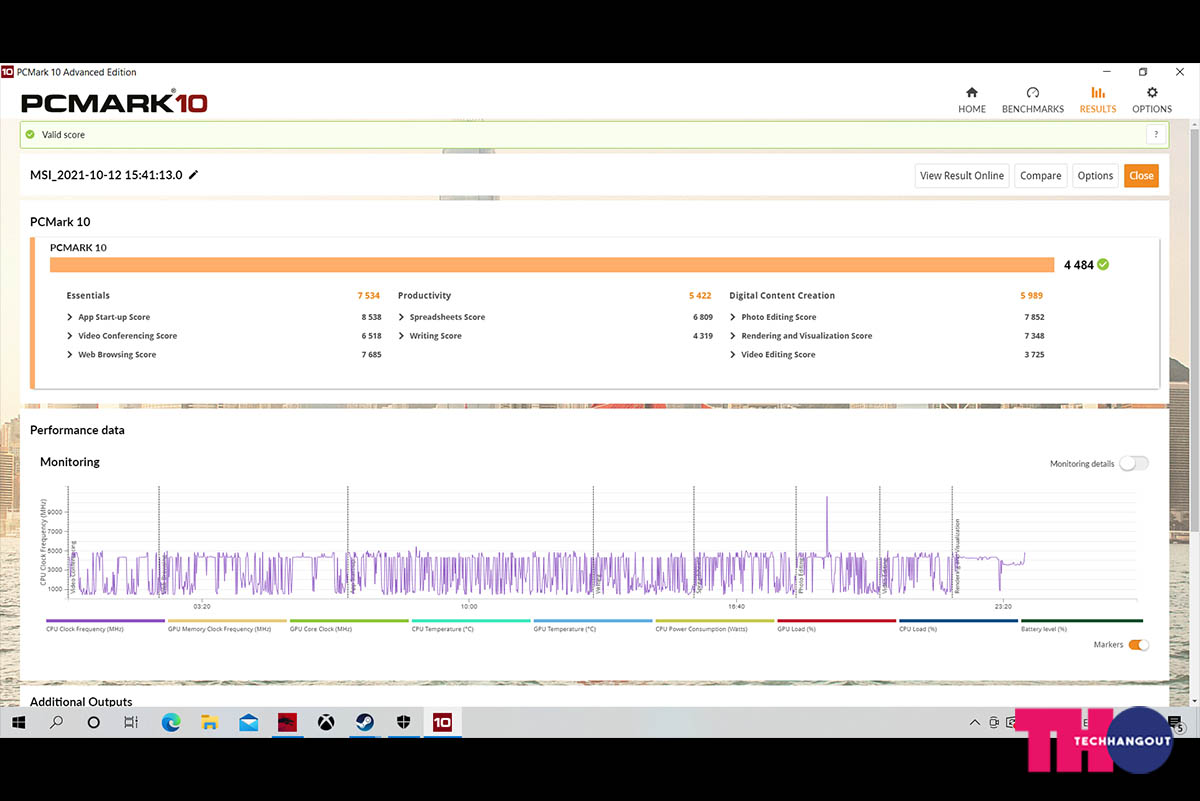Image resolution: width=1200 pixels, height=801 pixels.
Task: Click the PCMark 10 title bar app icon
Action: (x=7, y=72)
